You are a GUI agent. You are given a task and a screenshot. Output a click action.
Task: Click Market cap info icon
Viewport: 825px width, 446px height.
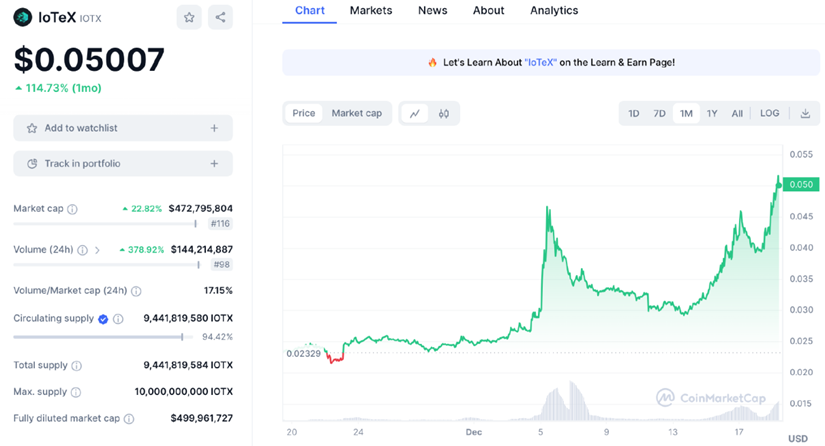[72, 209]
